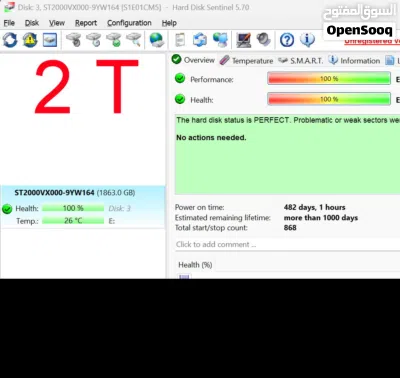This screenshot has width=400, height=378.
Task: Click the green check icon in disk list
Action: click(x=7, y=209)
